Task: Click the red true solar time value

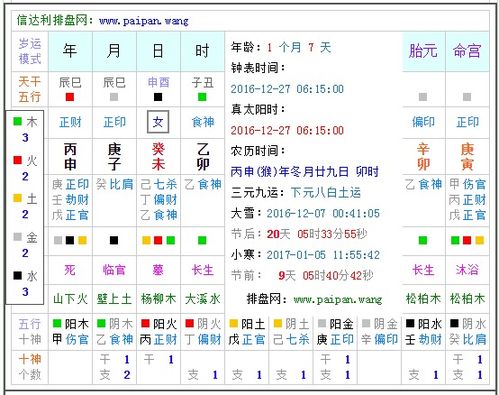Action: pyautogui.click(x=287, y=130)
